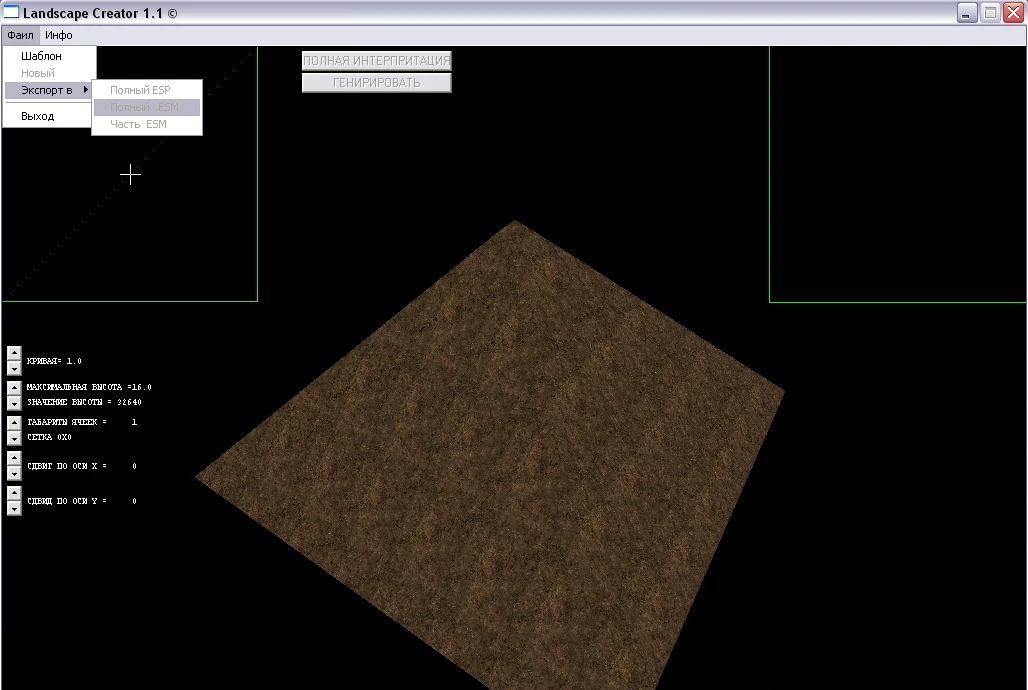Decrease ЗНАЧЕНИЕ ВЫСОТЫ with its down arrow
The height and width of the screenshot is (690, 1028).
coord(14,403)
